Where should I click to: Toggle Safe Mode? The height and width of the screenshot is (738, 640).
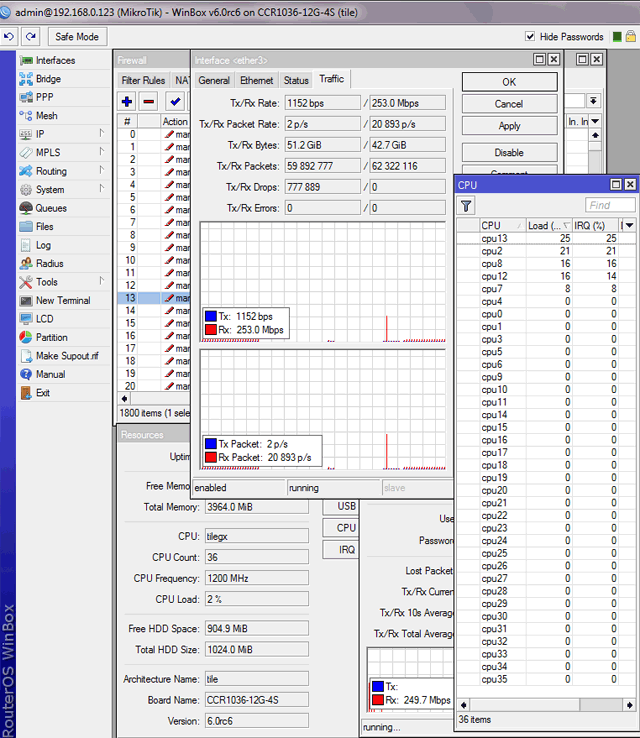pos(77,37)
